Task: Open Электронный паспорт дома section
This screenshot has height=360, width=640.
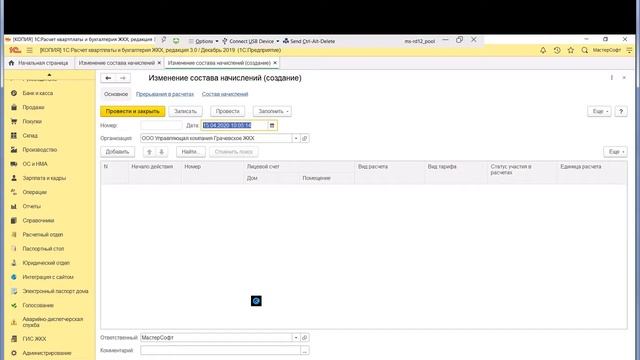Action: click(55, 291)
